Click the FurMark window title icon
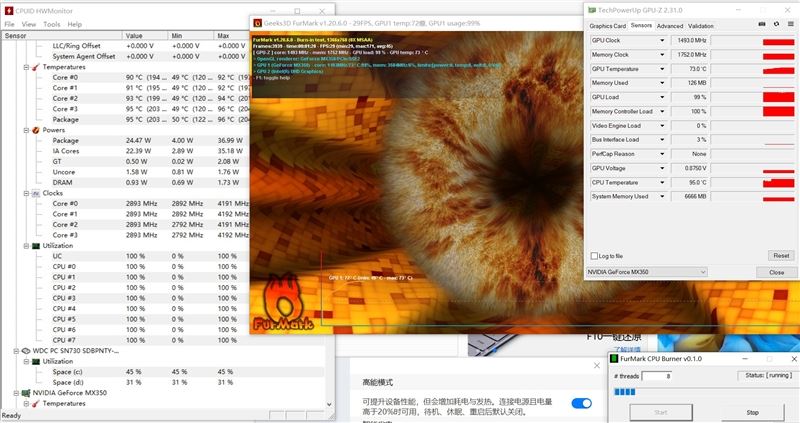This screenshot has width=800, height=423. (x=258, y=23)
